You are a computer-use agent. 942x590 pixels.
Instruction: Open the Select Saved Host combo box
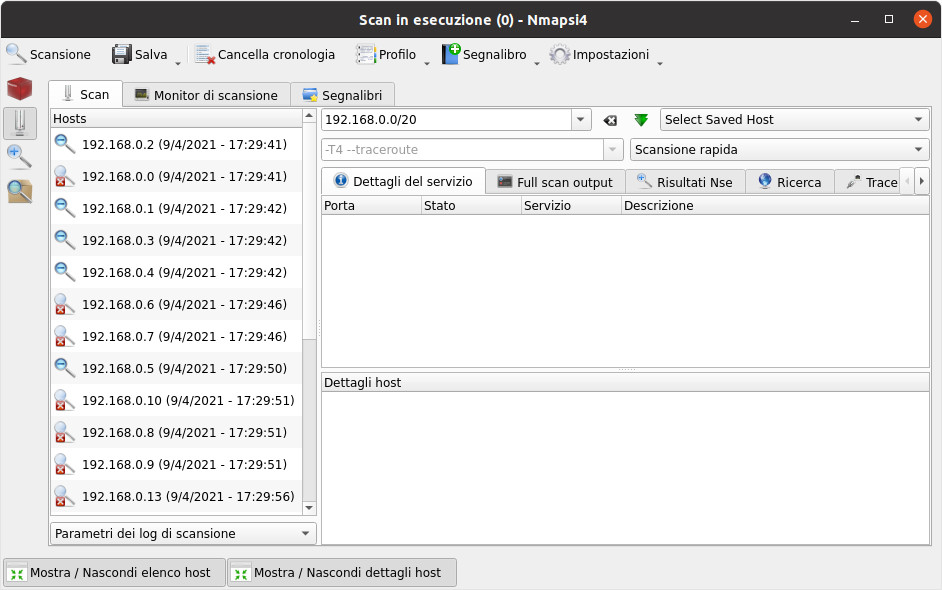(794, 120)
